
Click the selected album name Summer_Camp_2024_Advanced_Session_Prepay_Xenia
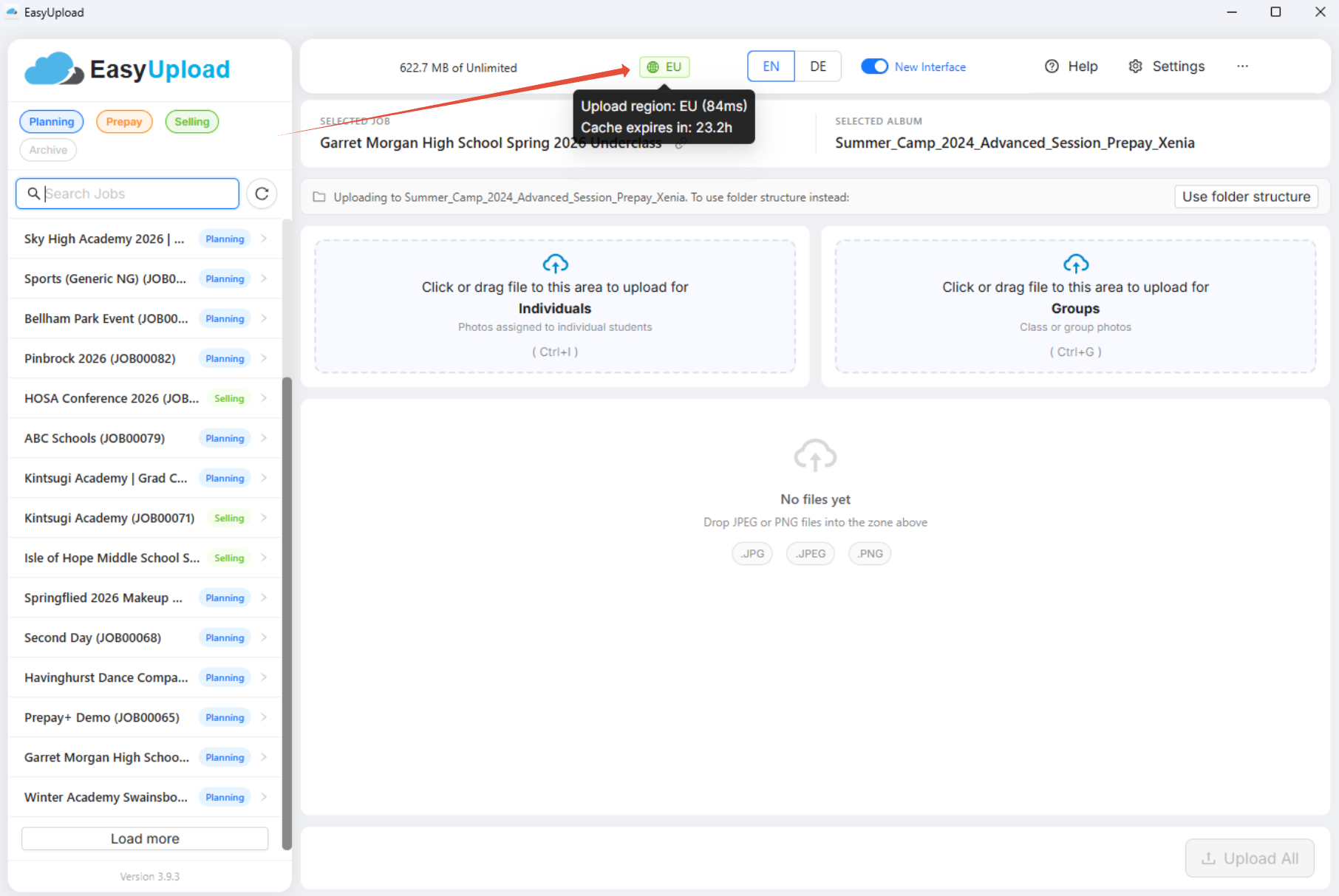pos(1015,143)
